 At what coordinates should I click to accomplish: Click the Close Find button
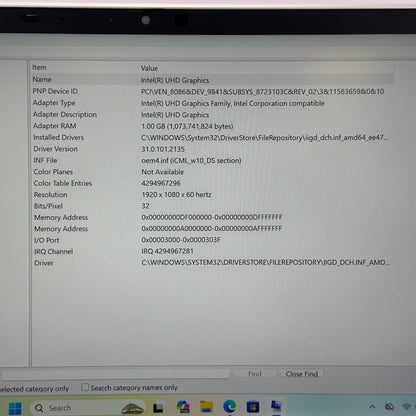pos(302,374)
